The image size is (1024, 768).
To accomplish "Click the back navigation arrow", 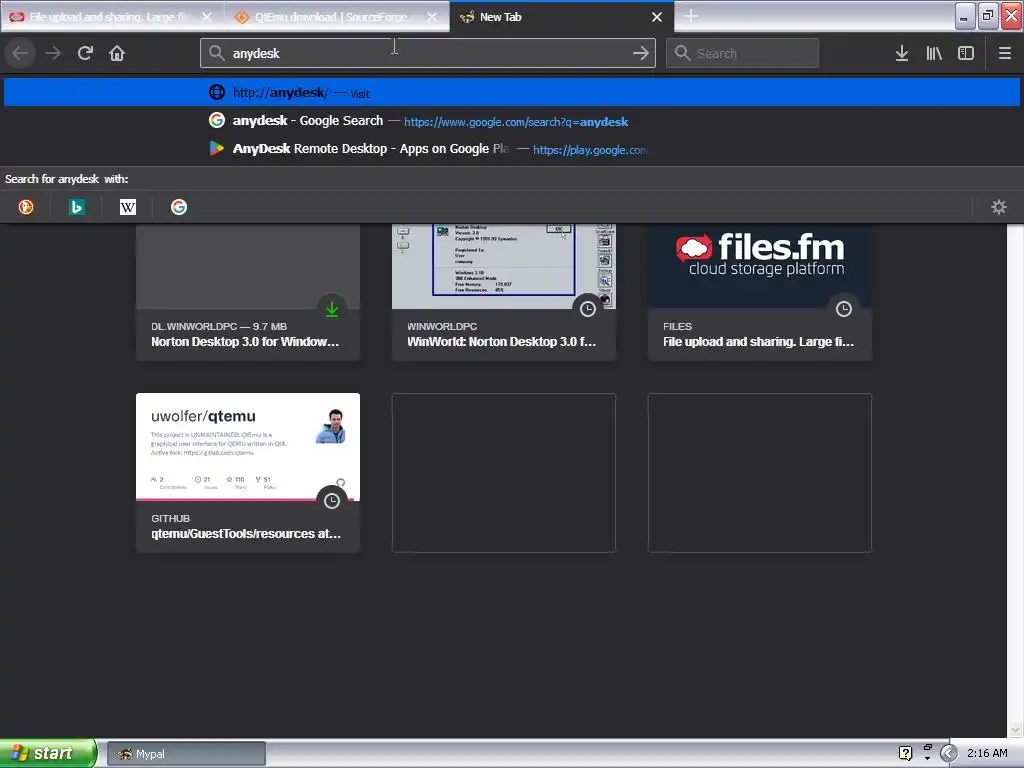I will tap(20, 53).
